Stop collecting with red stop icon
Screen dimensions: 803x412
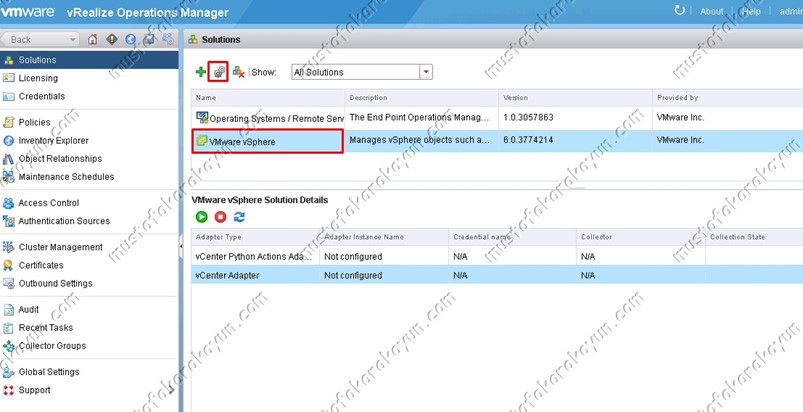point(220,217)
